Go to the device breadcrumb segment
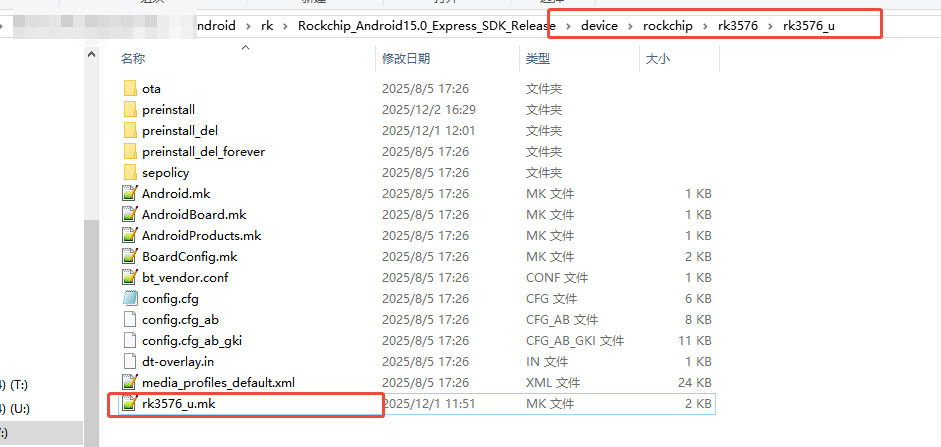This screenshot has width=941, height=447. 599,26
